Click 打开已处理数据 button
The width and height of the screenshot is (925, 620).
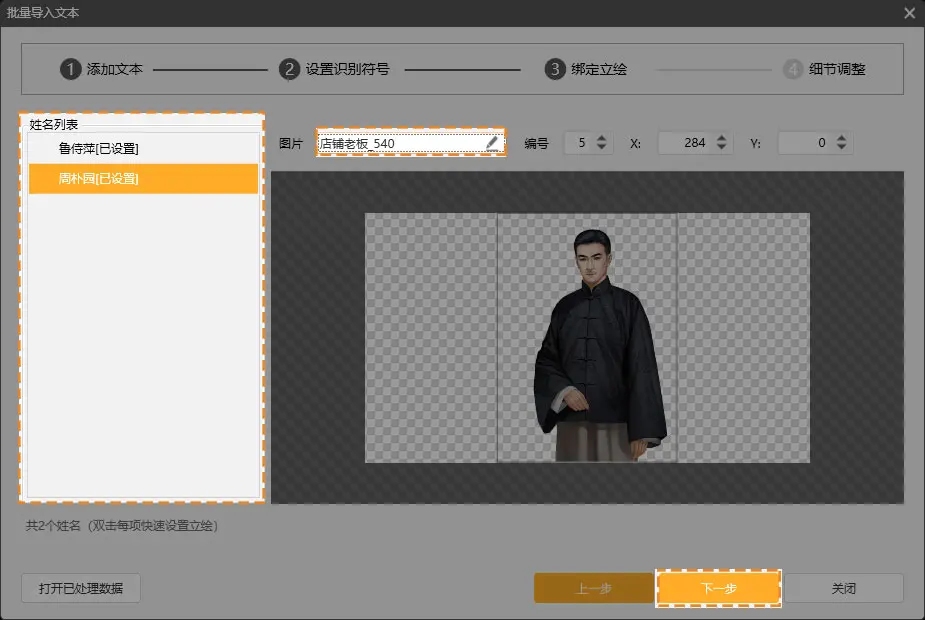tap(81, 588)
